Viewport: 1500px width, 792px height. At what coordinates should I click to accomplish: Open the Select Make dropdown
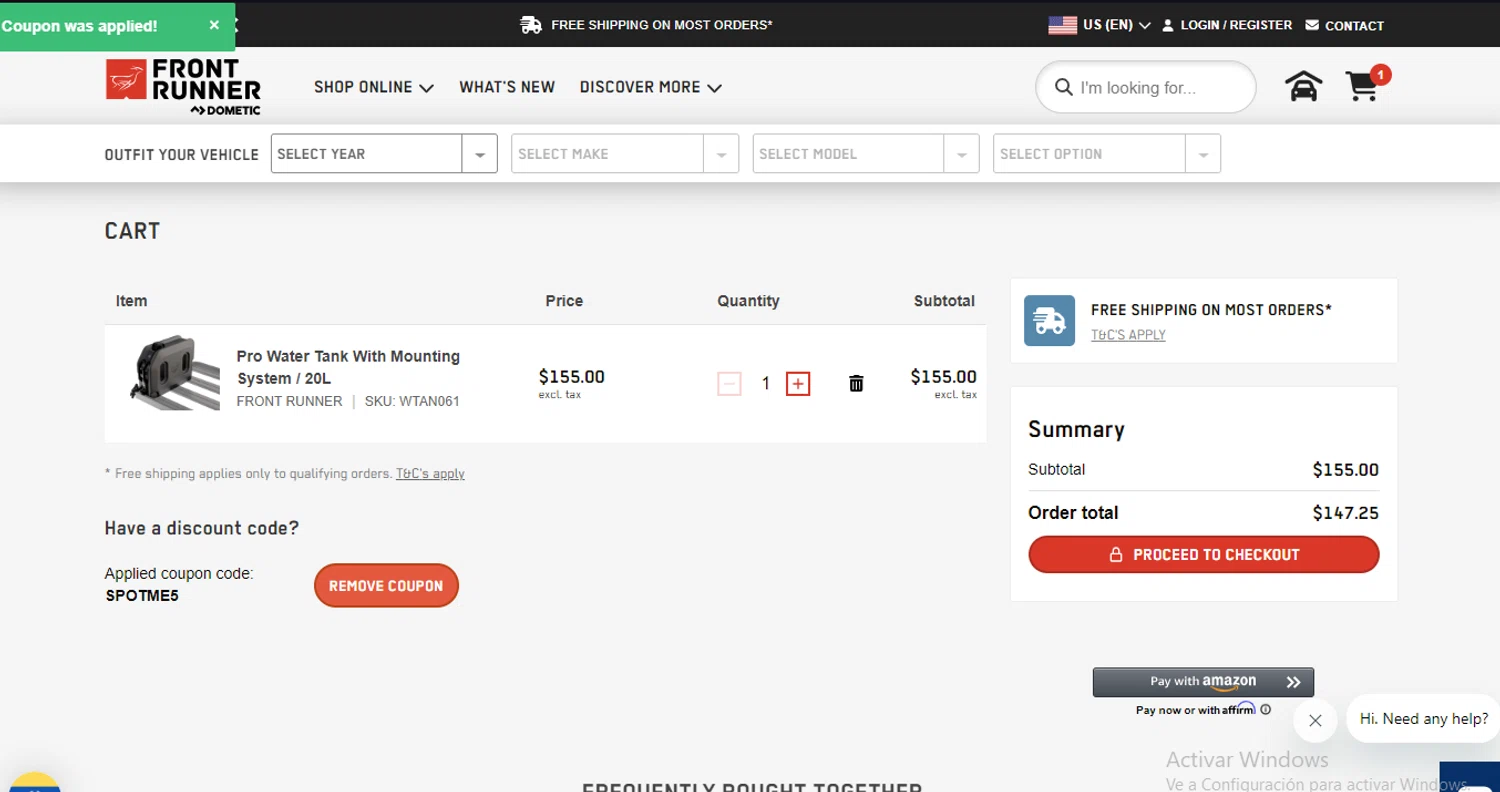pyautogui.click(x=625, y=154)
